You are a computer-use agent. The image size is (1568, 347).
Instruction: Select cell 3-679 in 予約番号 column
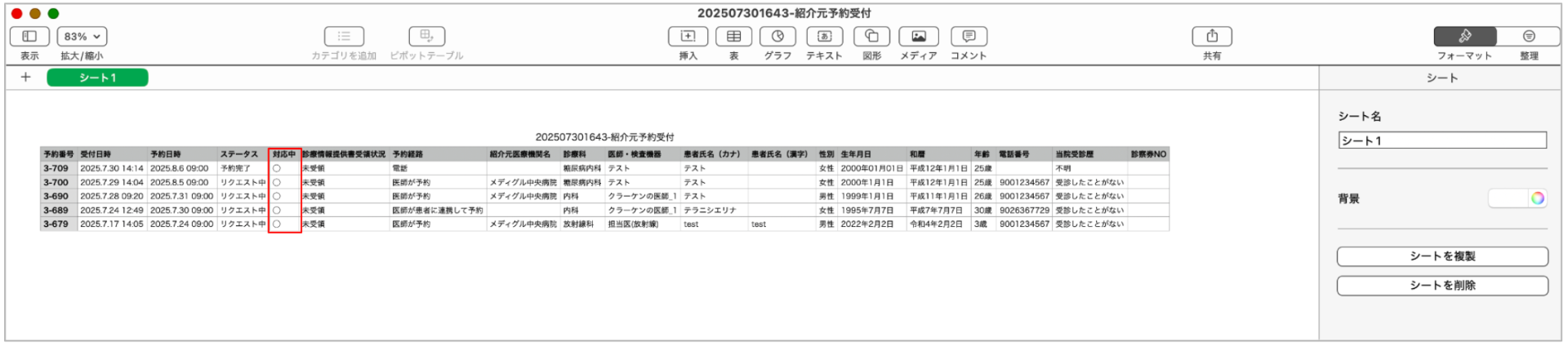coord(59,224)
